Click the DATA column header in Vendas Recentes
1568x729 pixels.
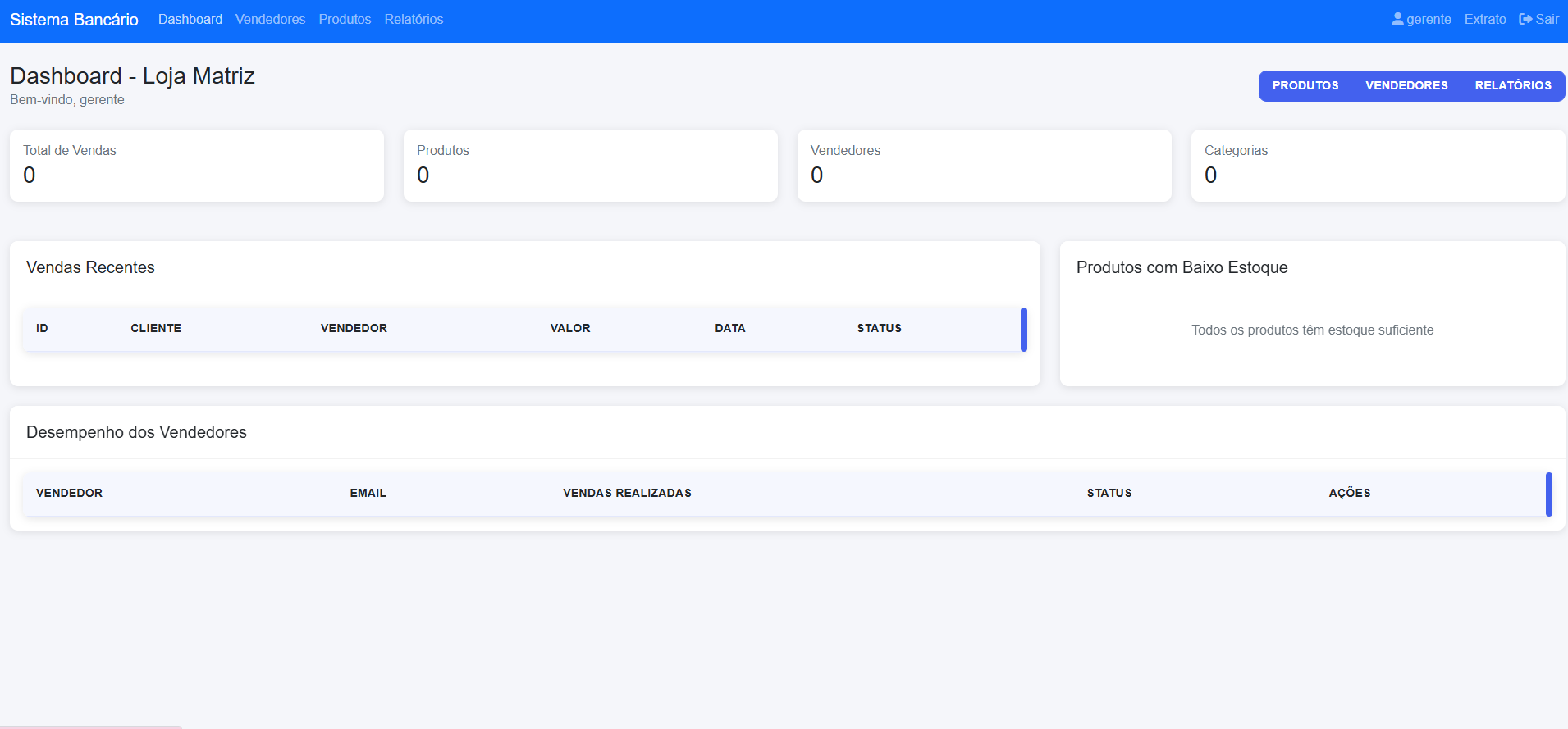click(x=729, y=328)
